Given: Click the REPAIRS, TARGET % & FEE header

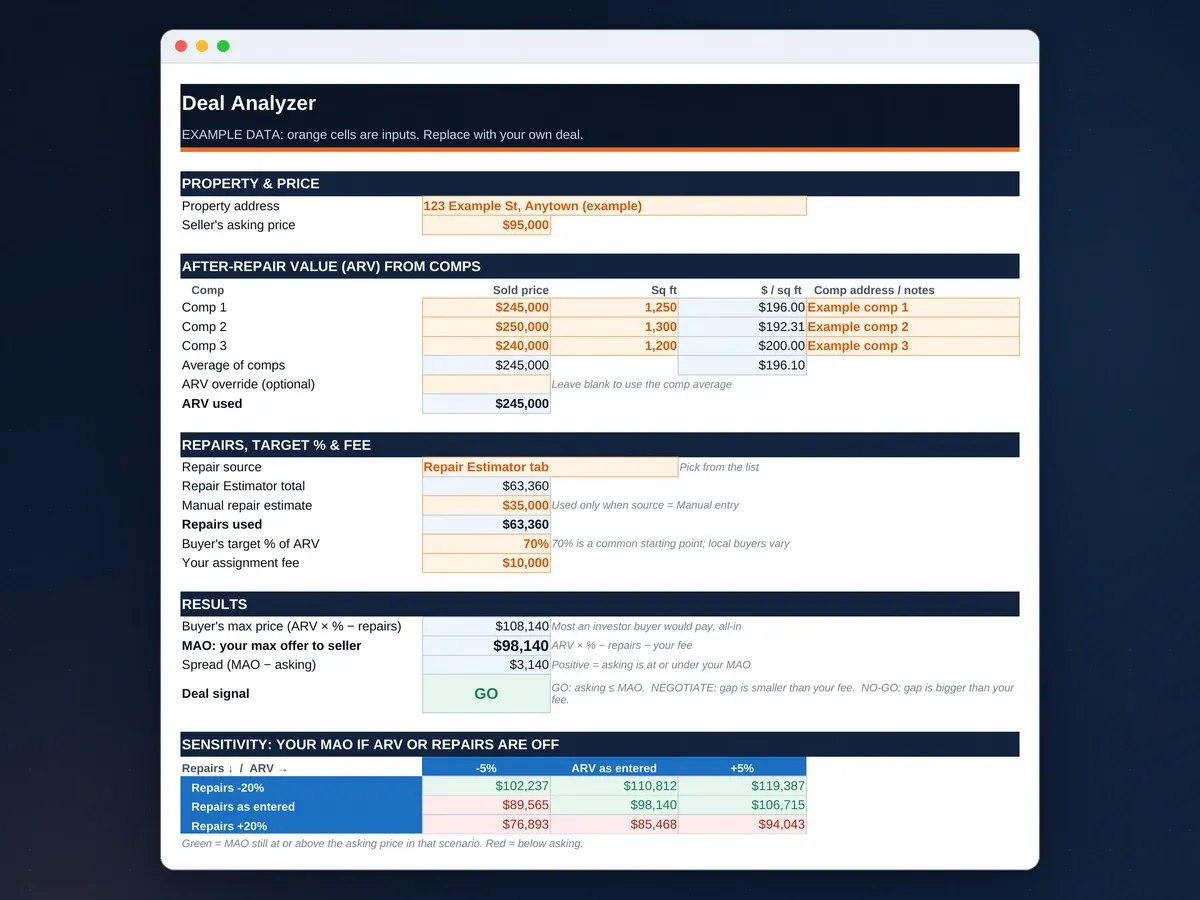Looking at the screenshot, I should point(600,445).
